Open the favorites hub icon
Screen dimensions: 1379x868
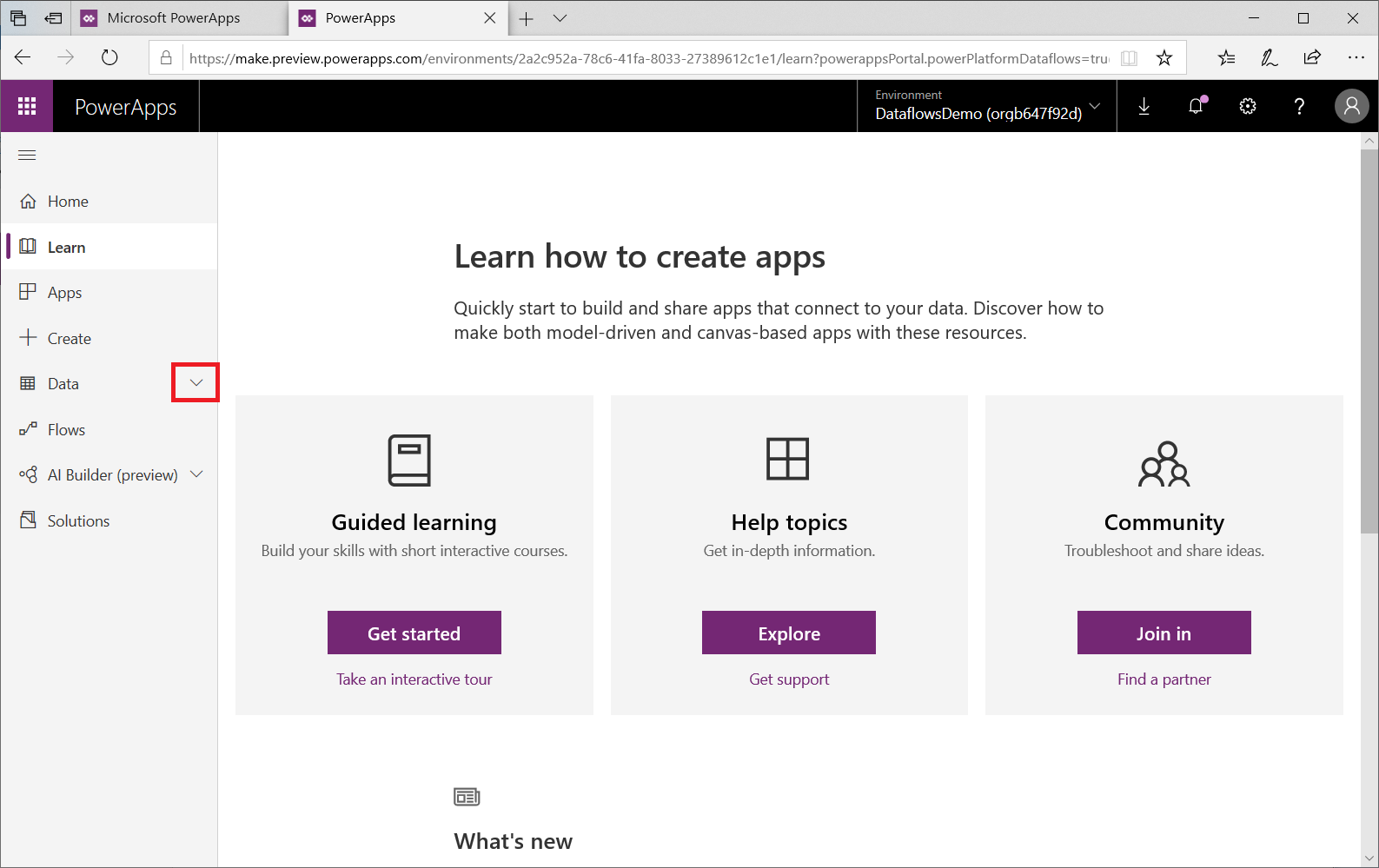pyautogui.click(x=1226, y=58)
